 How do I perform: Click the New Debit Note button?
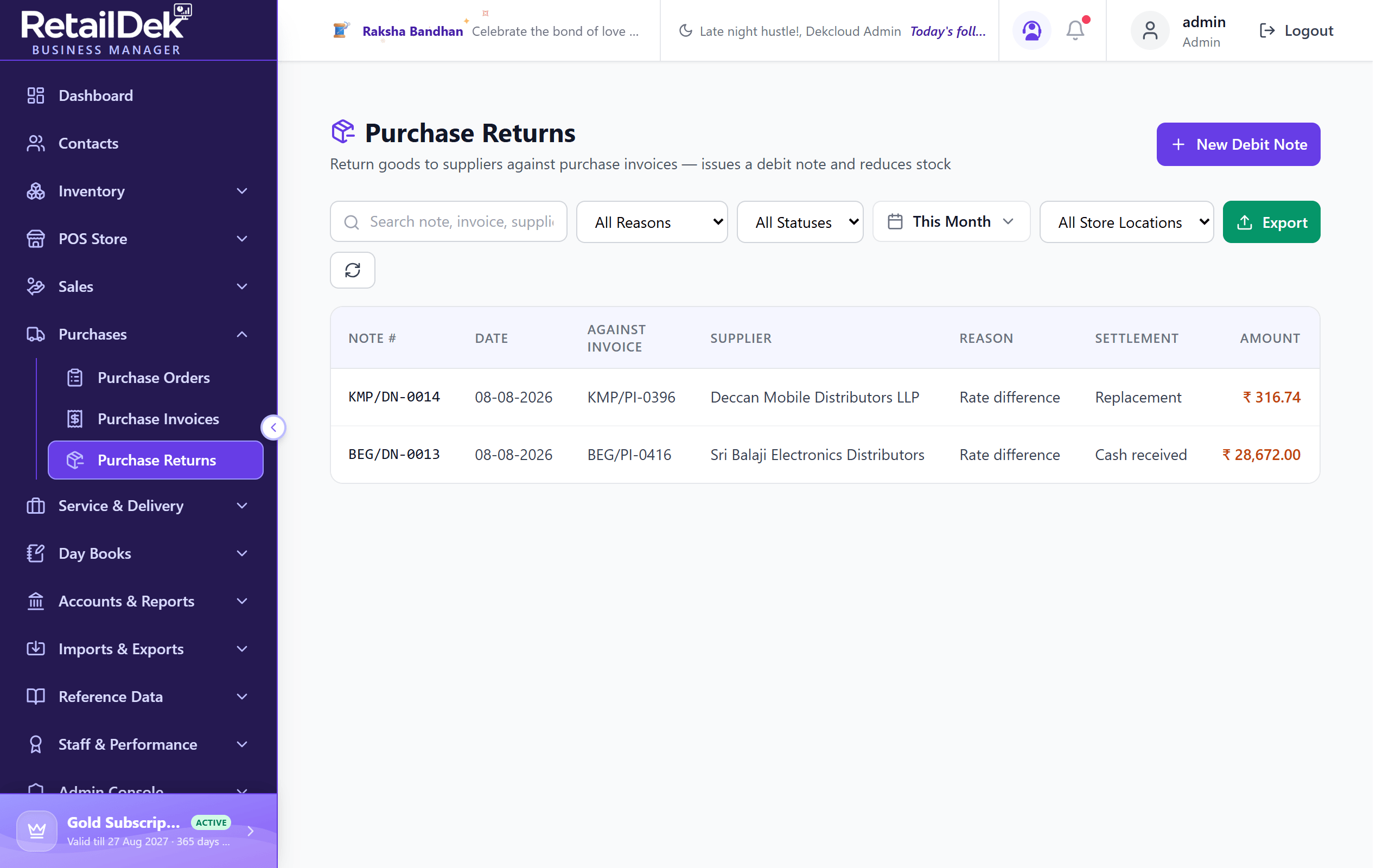click(x=1238, y=144)
